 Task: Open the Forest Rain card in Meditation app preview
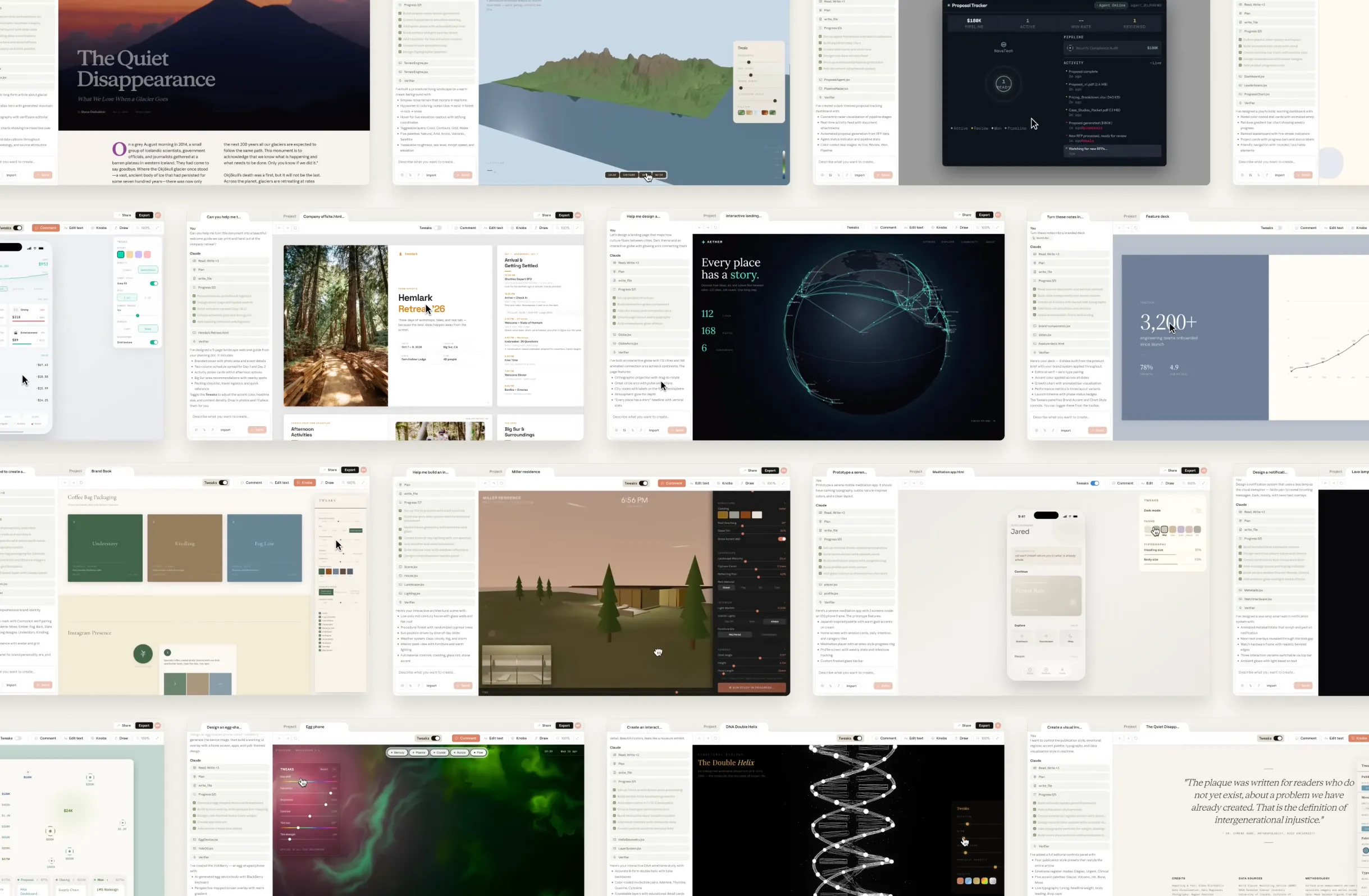(1046, 596)
